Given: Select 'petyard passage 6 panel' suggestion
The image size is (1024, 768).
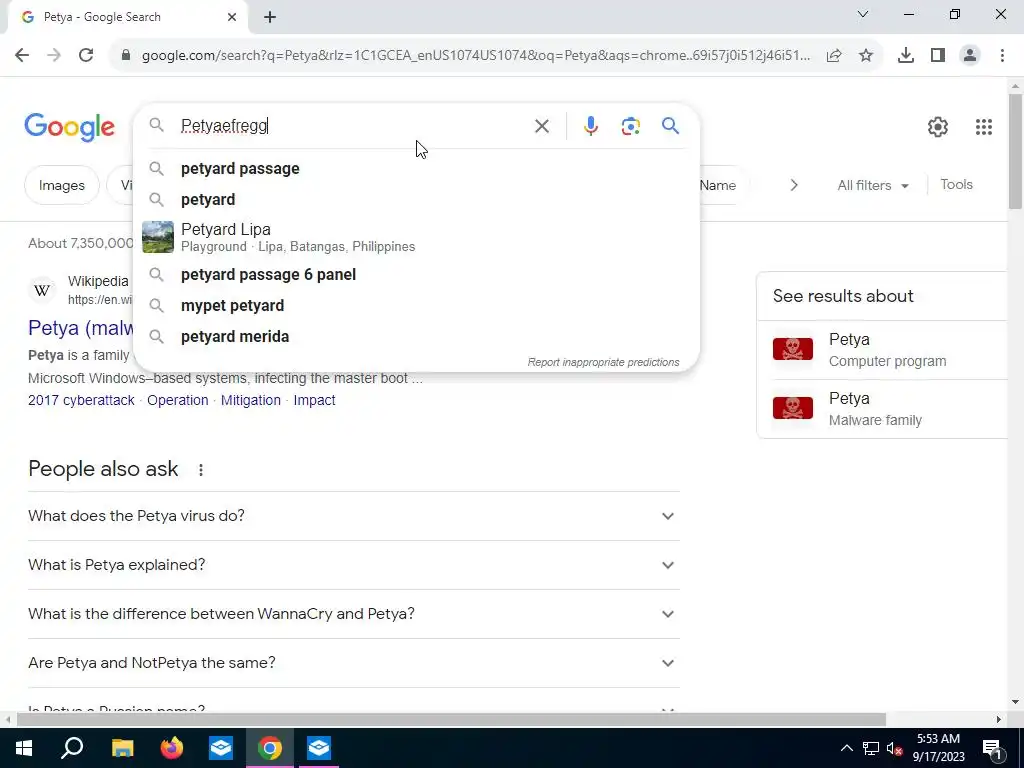Looking at the screenshot, I should coord(416,274).
